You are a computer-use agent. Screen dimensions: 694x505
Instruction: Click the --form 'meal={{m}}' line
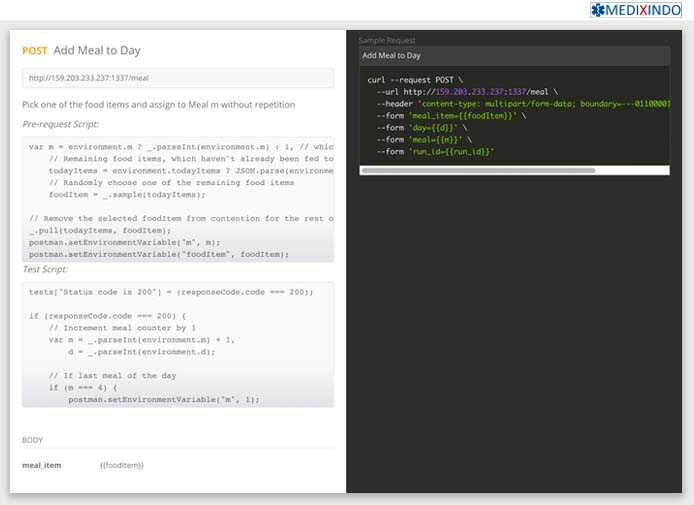pos(424,140)
